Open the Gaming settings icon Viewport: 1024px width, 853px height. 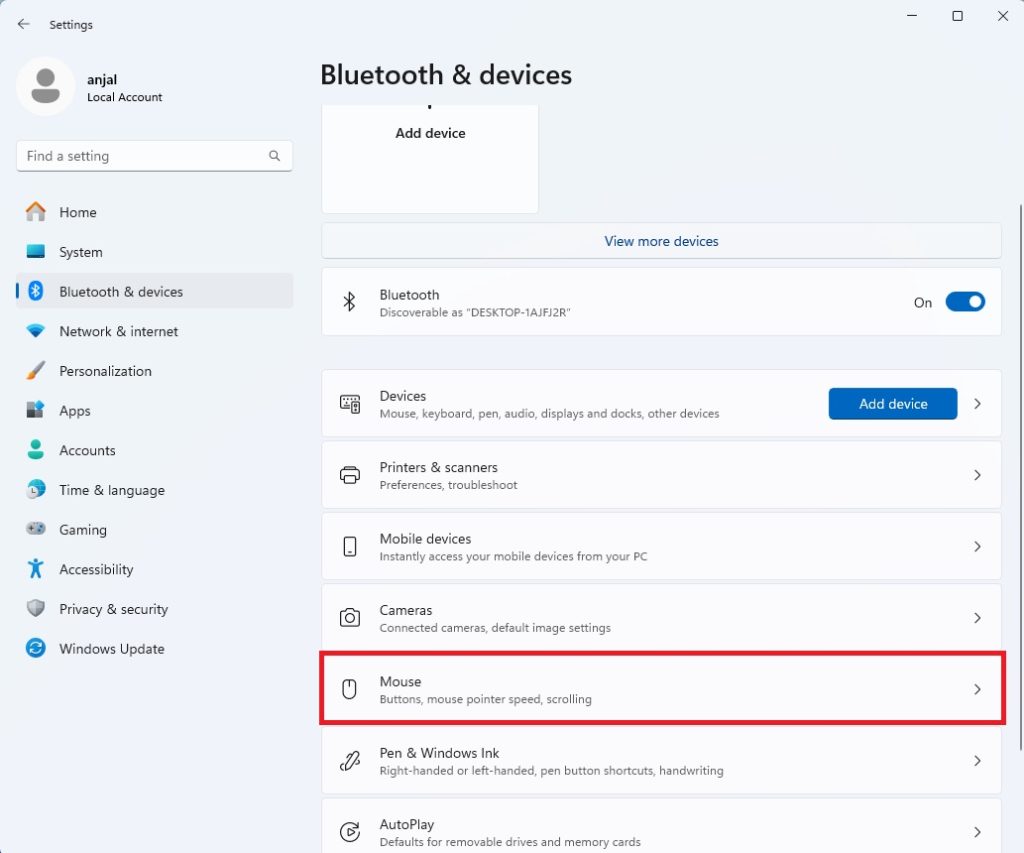[34, 529]
